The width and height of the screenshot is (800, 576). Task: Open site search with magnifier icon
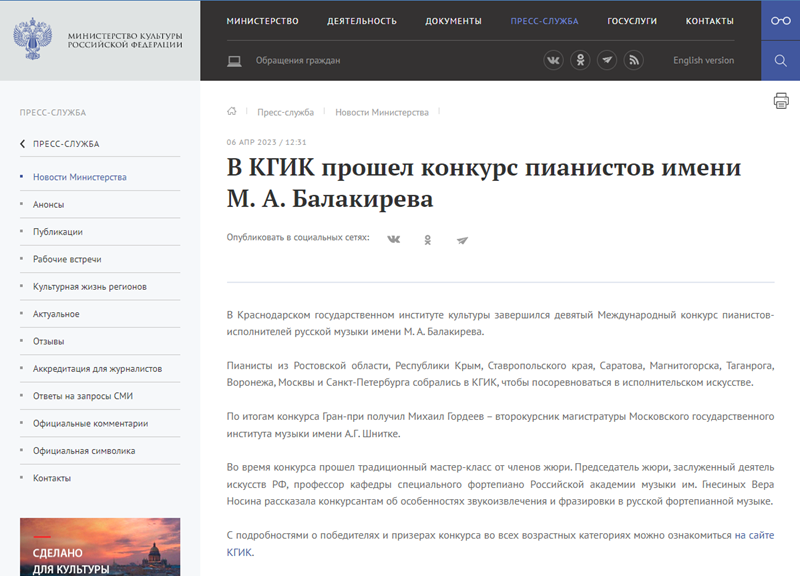tap(781, 61)
